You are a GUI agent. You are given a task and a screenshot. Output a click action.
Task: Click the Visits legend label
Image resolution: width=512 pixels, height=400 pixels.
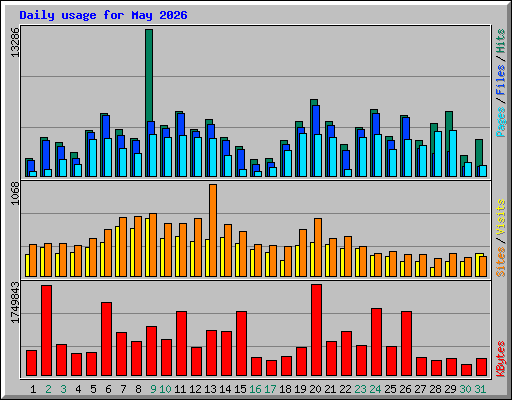[x=501, y=218]
